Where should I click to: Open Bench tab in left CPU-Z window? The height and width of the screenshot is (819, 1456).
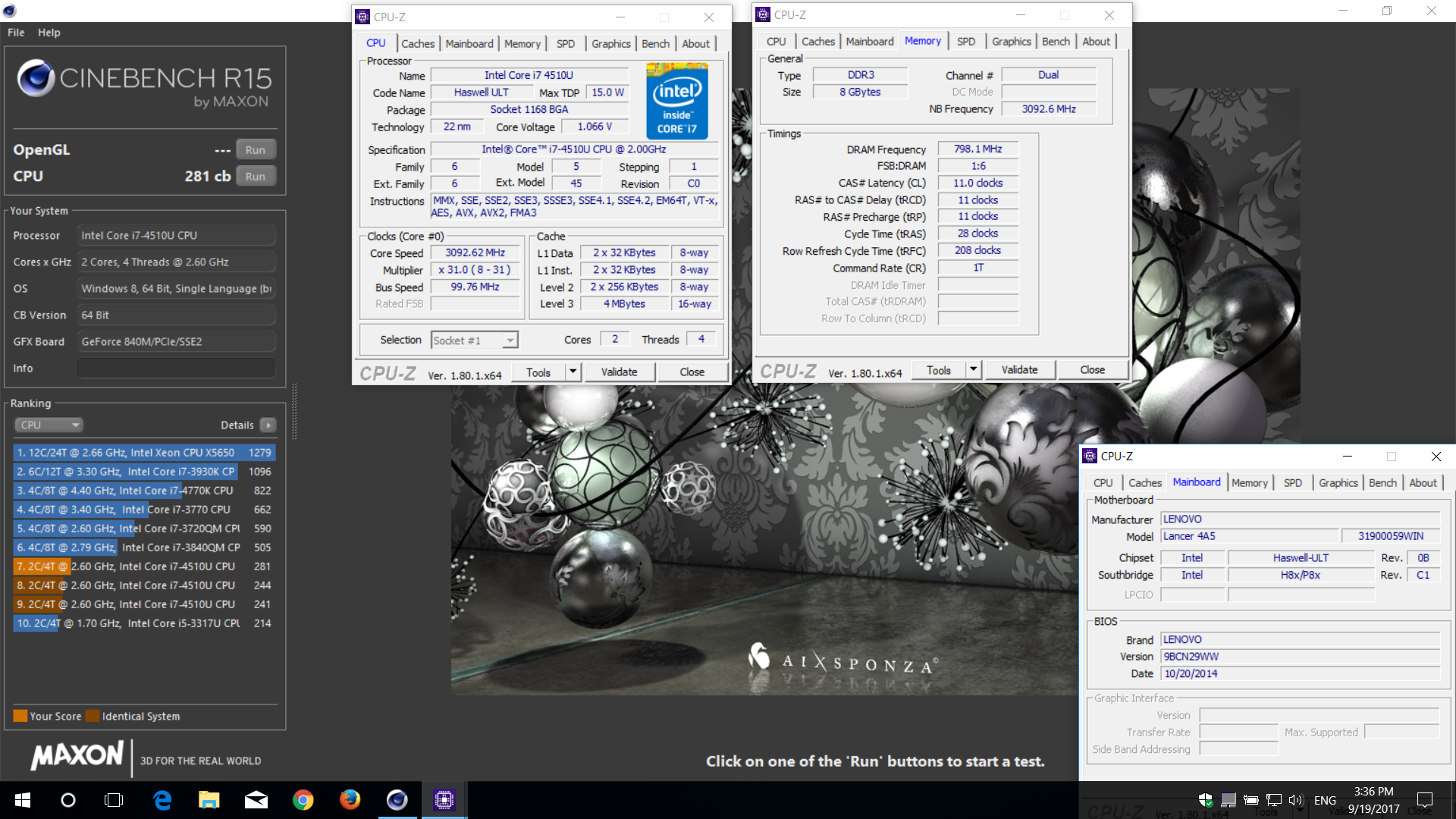click(656, 43)
